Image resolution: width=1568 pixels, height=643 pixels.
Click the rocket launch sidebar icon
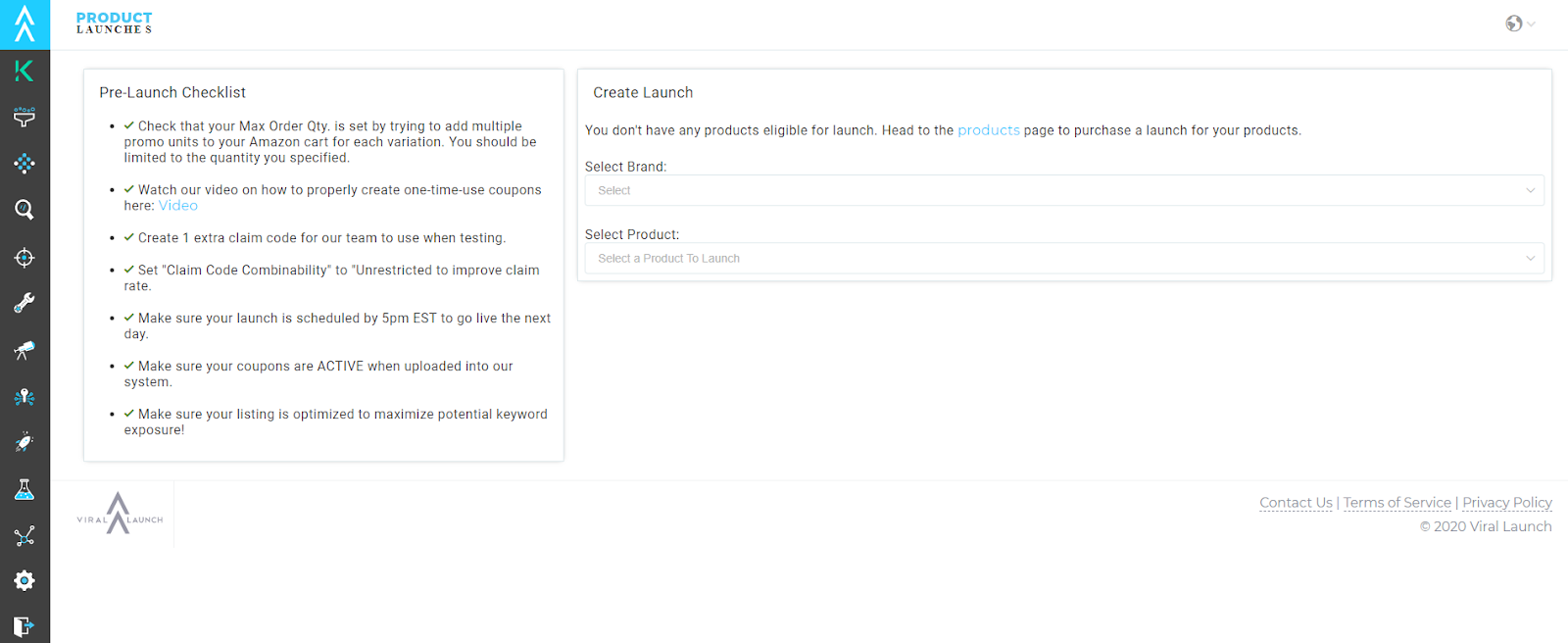pos(24,443)
